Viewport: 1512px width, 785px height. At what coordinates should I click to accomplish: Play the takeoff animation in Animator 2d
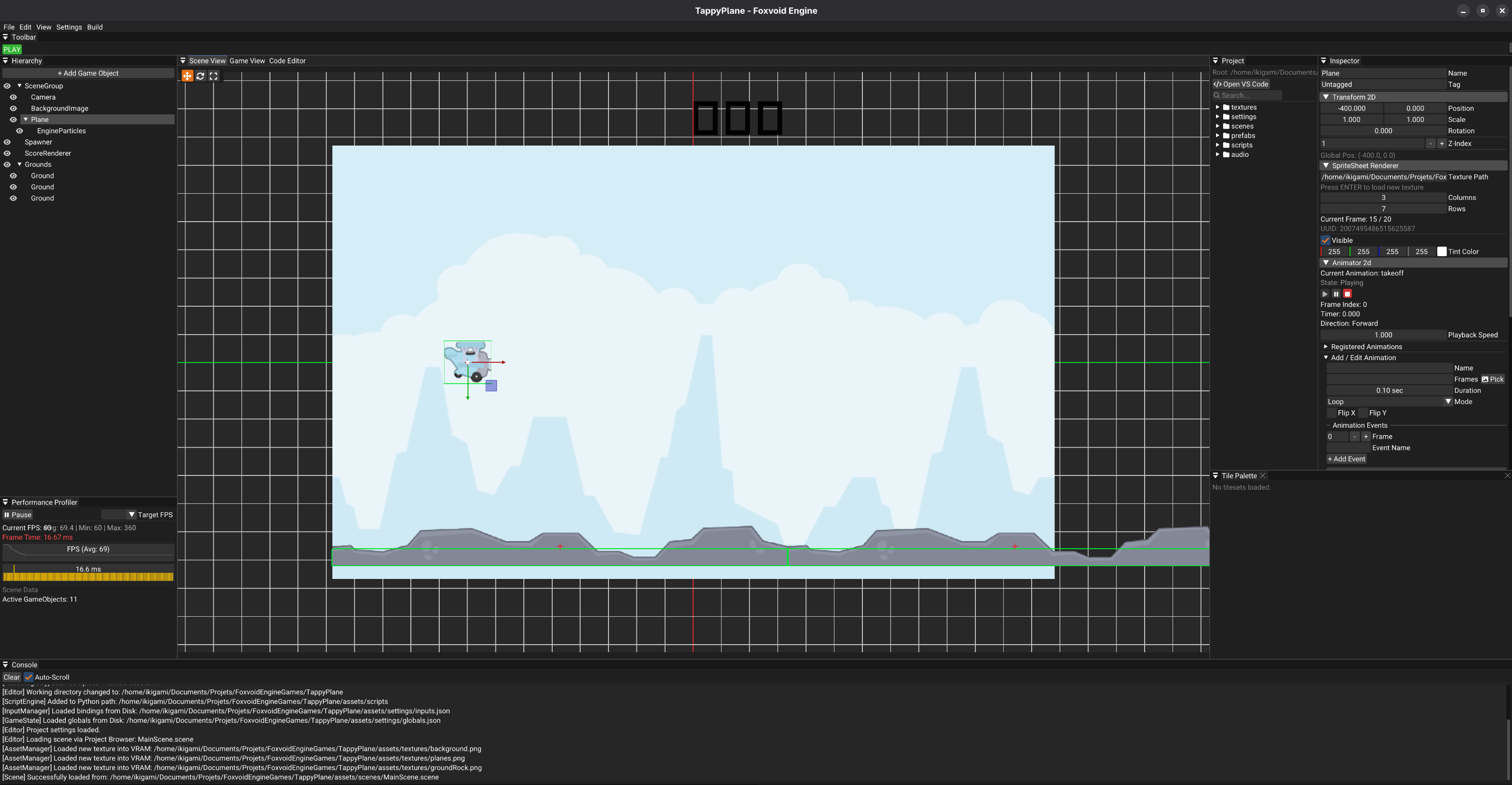(1325, 294)
